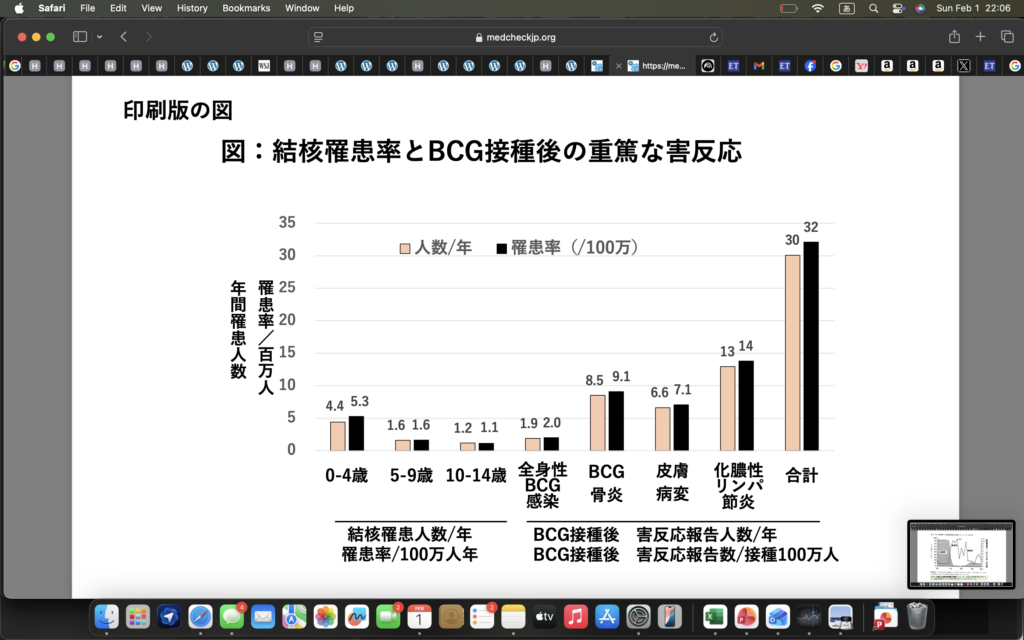
Task: Open the History menu
Action: 192,8
